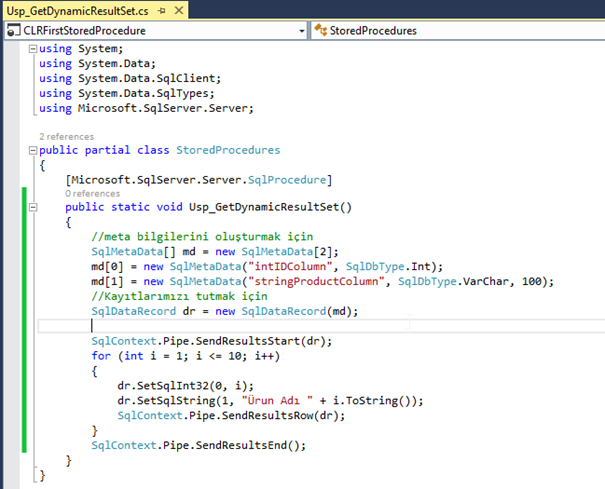Click 'using System.Data.SqlTypes;' line
This screenshot has width=605, height=489.
point(127,93)
